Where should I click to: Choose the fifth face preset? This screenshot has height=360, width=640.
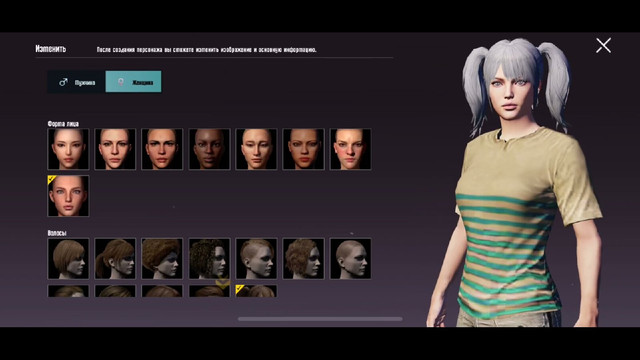(x=256, y=149)
